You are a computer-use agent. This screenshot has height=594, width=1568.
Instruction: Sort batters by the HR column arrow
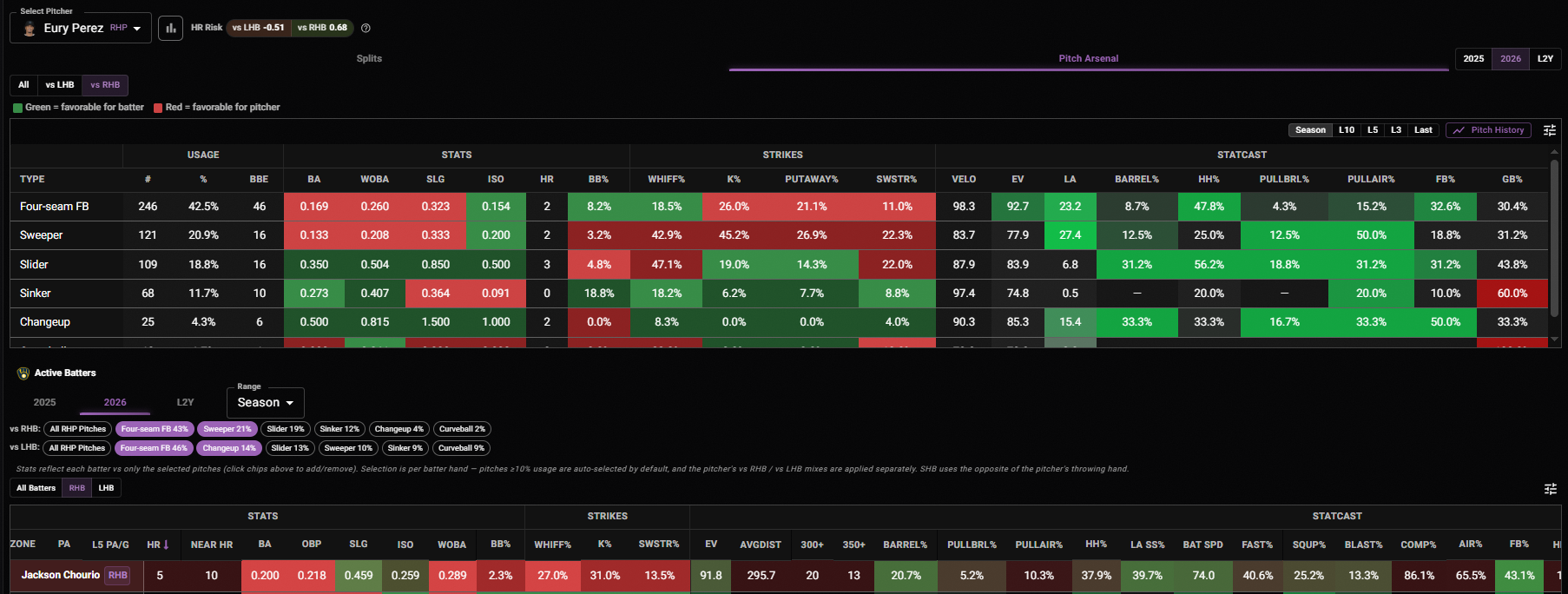coord(166,544)
